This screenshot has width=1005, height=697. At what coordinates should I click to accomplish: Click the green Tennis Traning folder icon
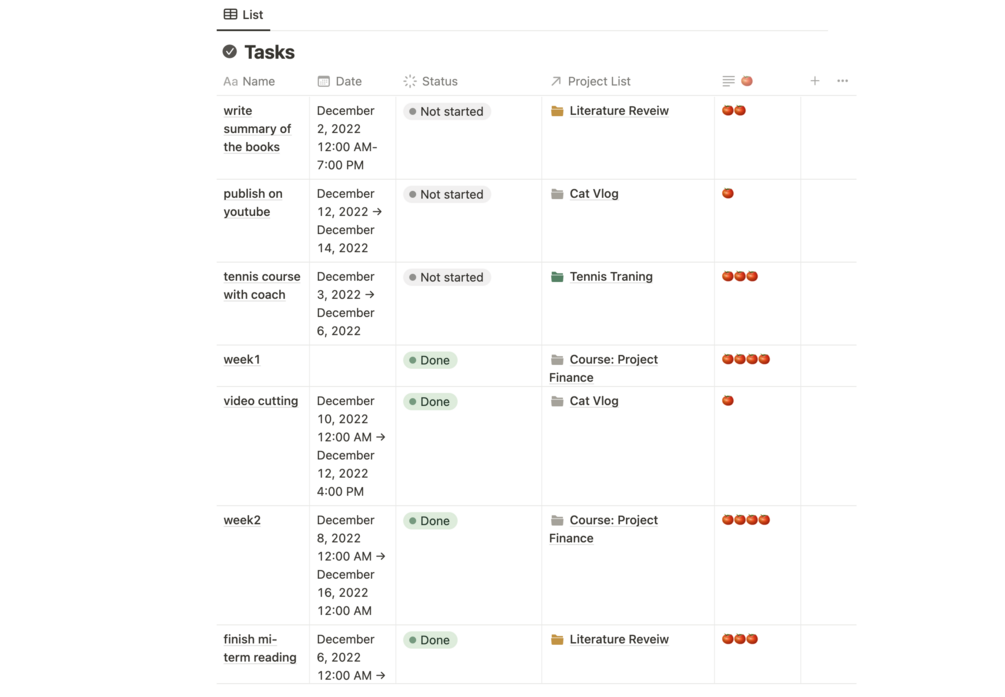[557, 277]
